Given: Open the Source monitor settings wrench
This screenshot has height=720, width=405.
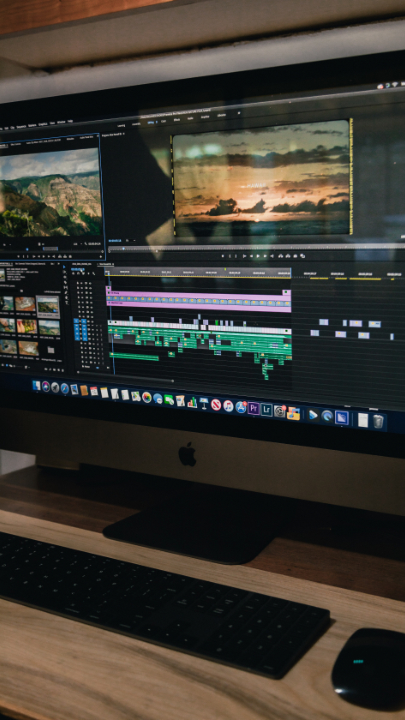Looking at the screenshot, I should click(x=85, y=244).
